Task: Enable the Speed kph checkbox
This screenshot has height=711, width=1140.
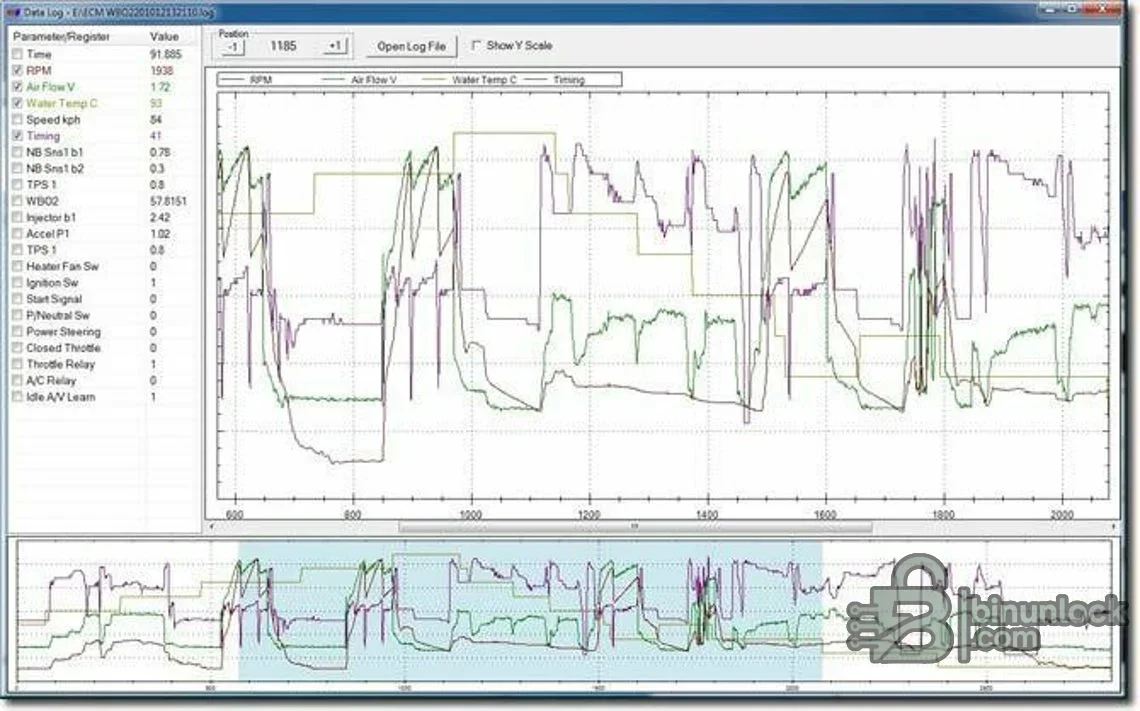Action: click(x=17, y=120)
